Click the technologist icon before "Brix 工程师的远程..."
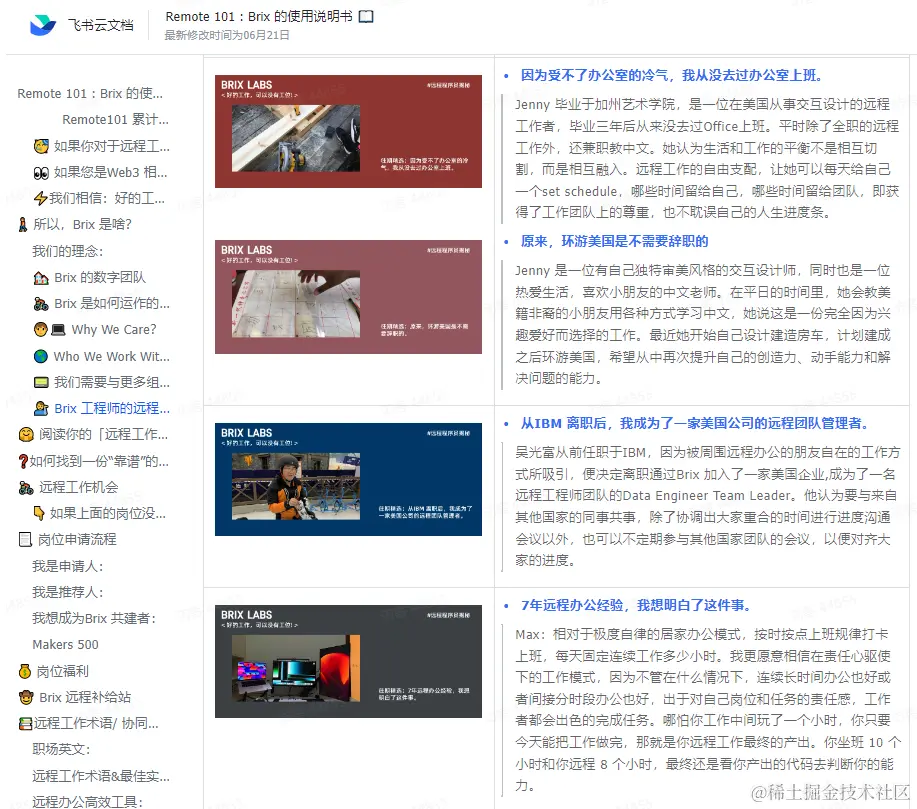The width and height of the screenshot is (917, 809). pos(41,408)
